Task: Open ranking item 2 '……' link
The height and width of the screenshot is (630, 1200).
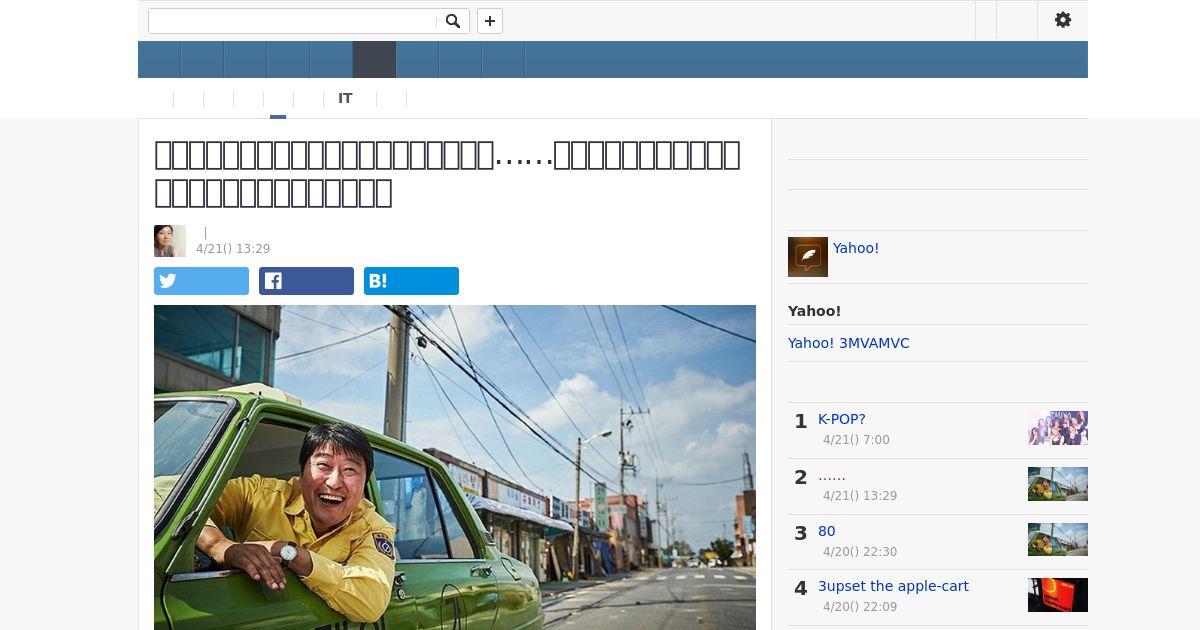Action: [832, 475]
